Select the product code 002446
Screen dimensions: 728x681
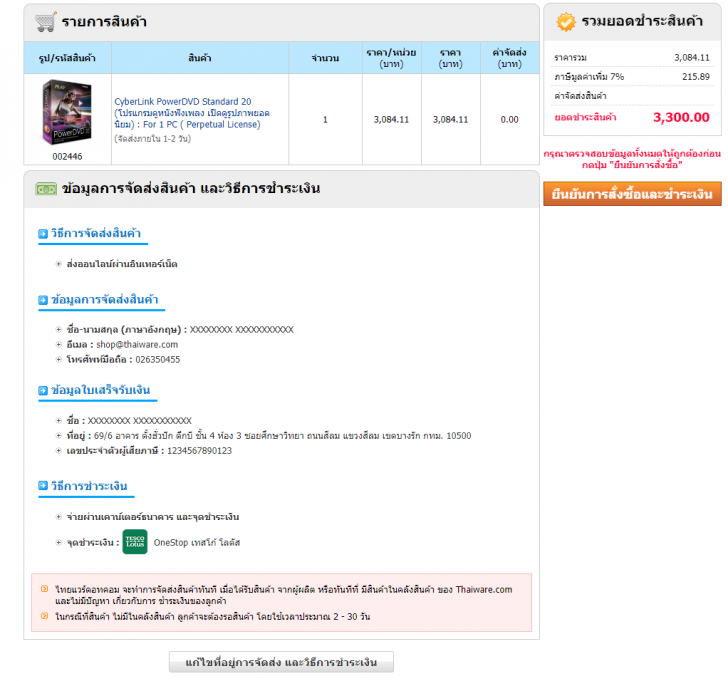click(x=67, y=156)
